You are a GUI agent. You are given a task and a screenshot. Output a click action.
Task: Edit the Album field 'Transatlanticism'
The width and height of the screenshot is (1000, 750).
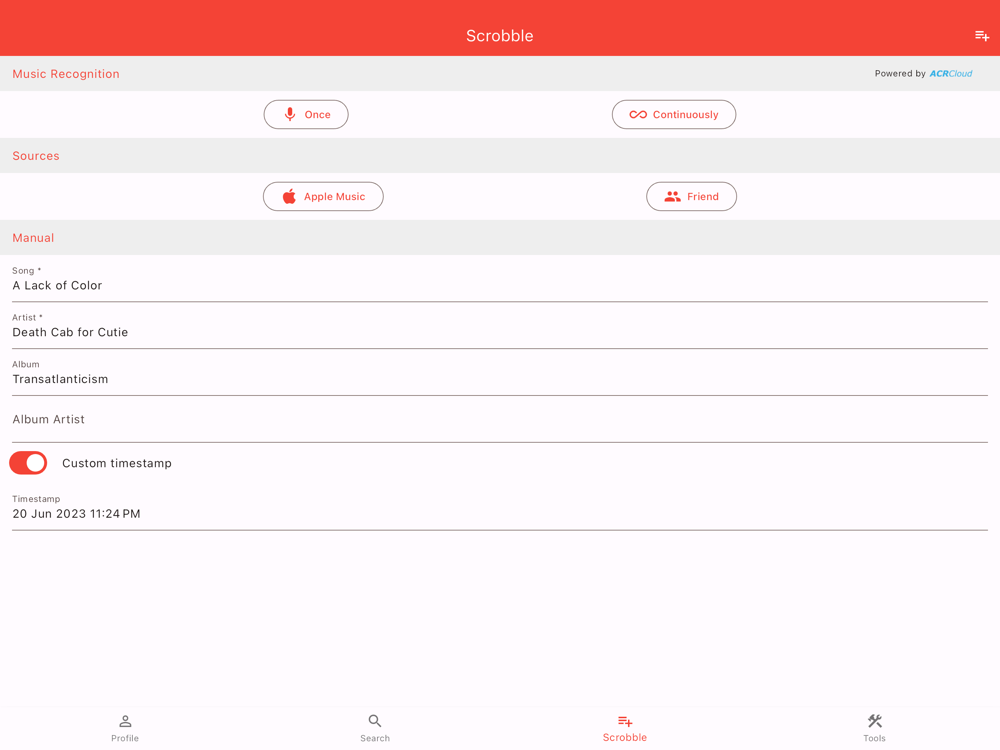click(500, 373)
